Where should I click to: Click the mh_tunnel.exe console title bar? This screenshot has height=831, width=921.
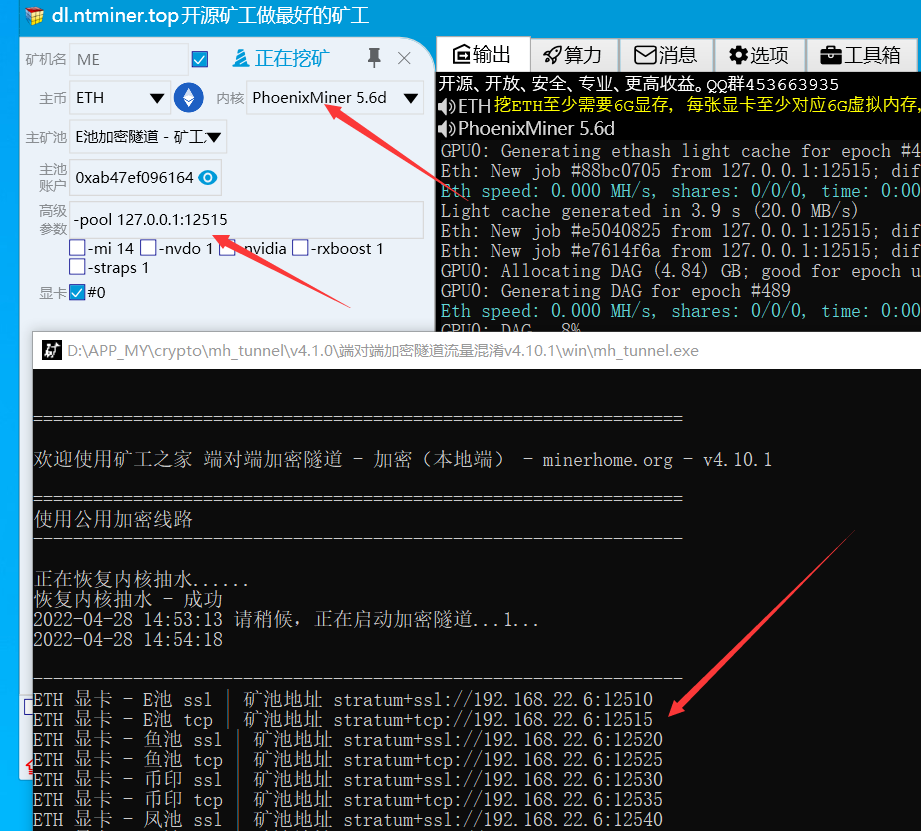point(477,351)
